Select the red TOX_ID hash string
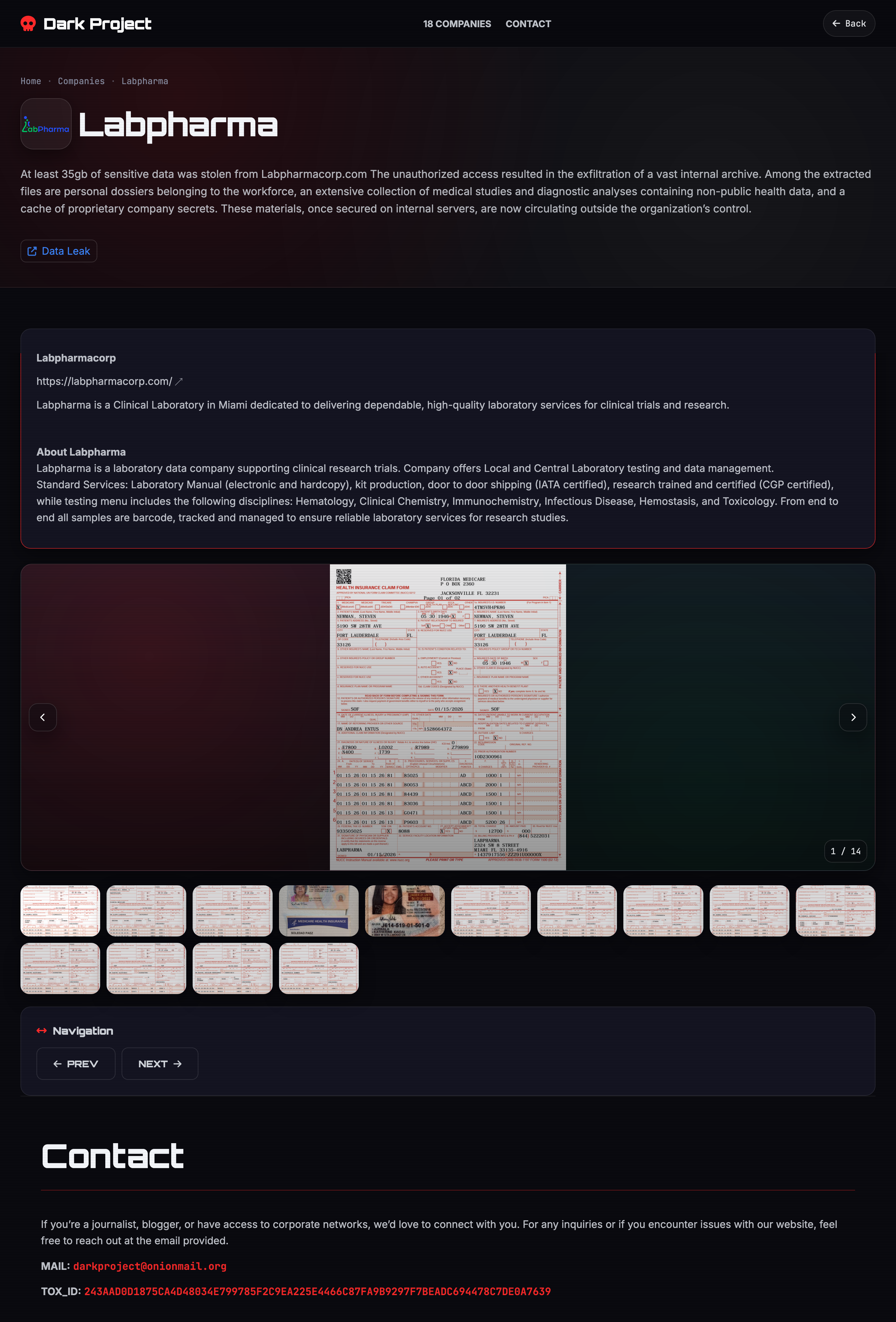The image size is (896, 1322). click(x=317, y=1291)
